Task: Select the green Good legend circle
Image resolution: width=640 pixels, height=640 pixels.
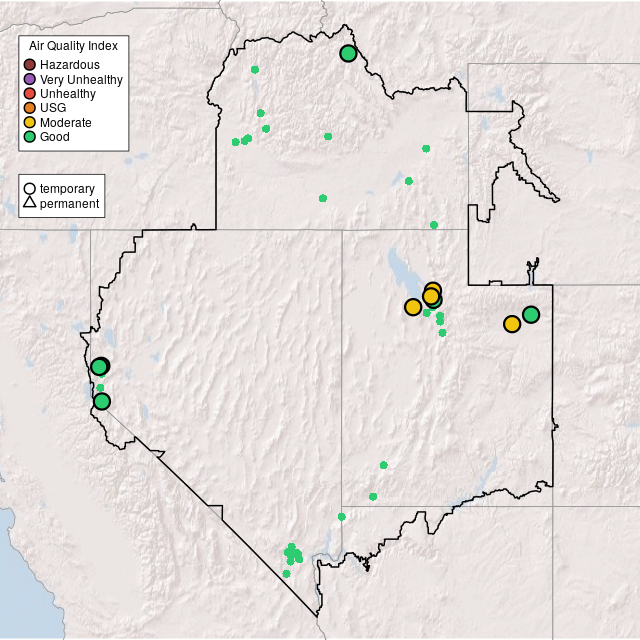Action: click(30, 137)
